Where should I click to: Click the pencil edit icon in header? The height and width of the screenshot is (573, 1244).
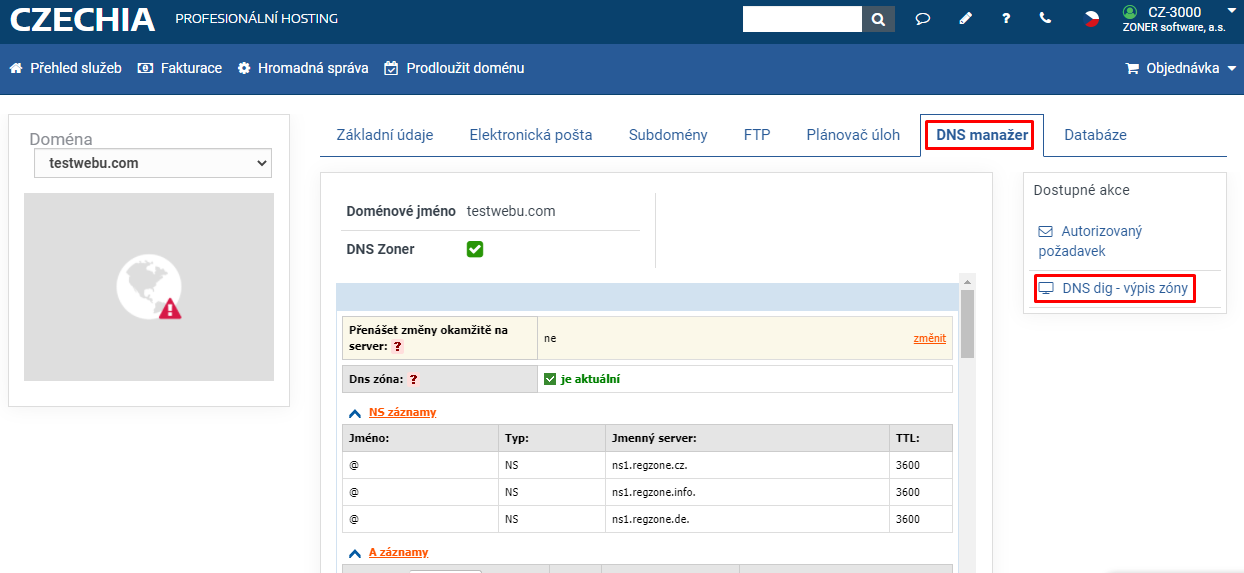coord(965,19)
